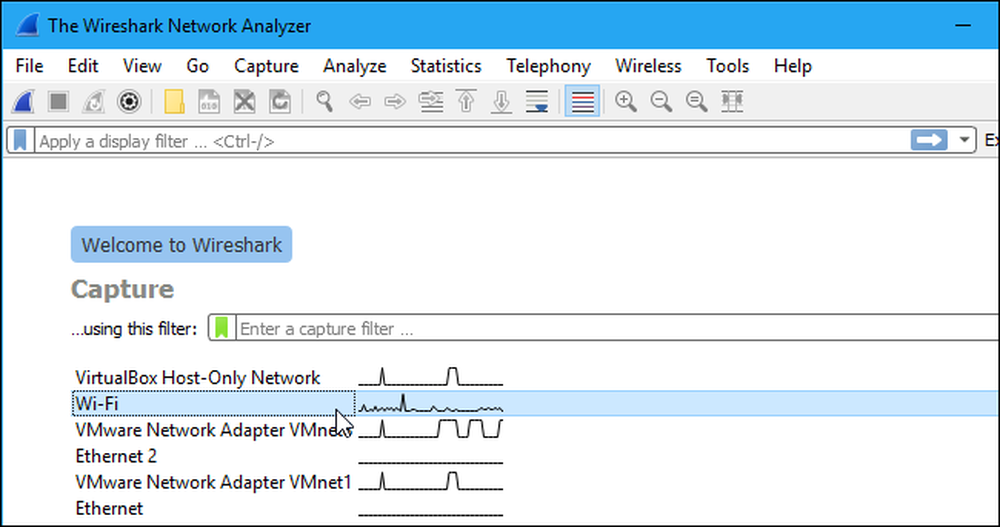Open the Statistics menu
This screenshot has width=1000, height=527.
point(446,66)
